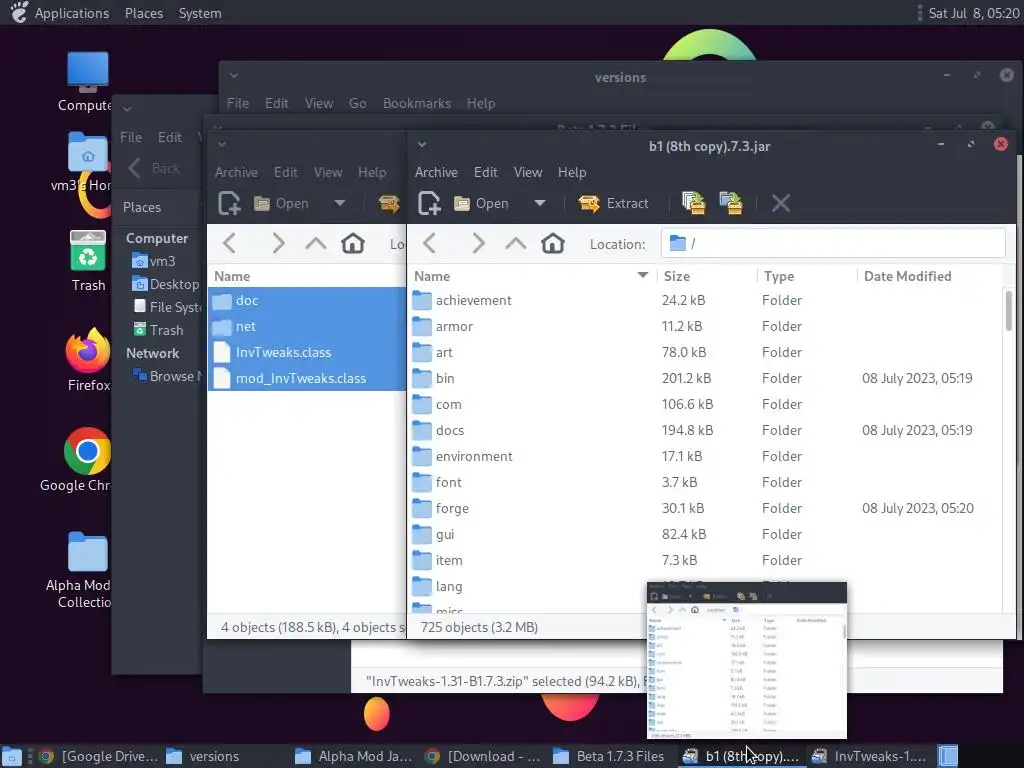Select the art folder
This screenshot has width=1024, height=768.
[444, 353]
